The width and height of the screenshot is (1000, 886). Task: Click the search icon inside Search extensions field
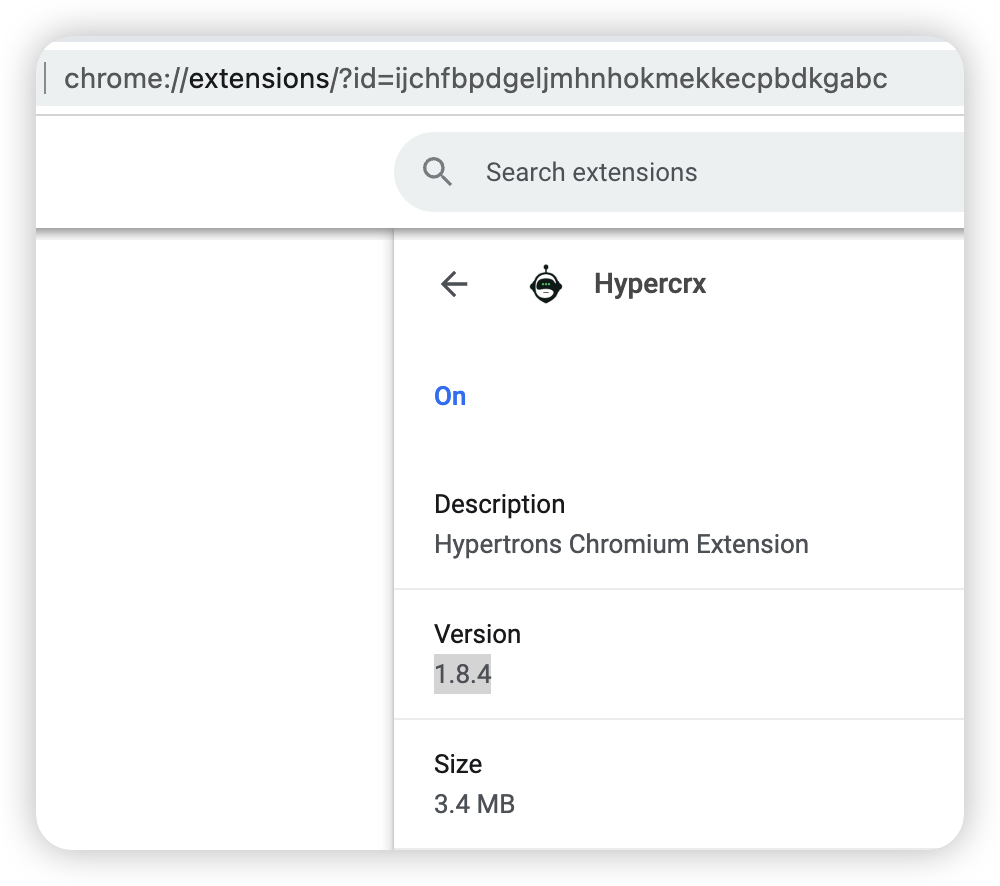[x=437, y=171]
